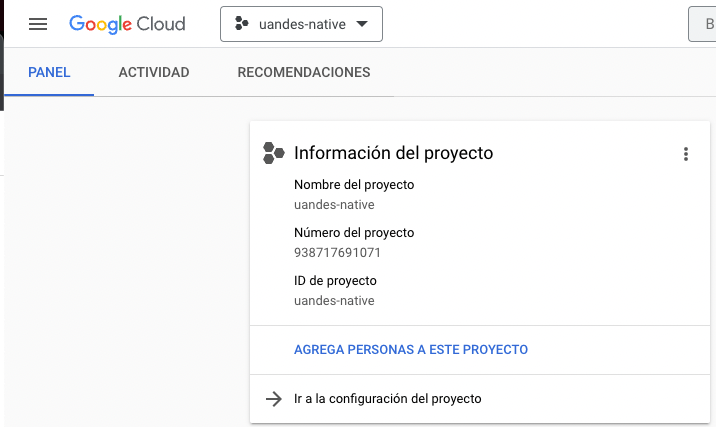Click the project hexagon icon in selector
716x427 pixels.
coord(242,24)
